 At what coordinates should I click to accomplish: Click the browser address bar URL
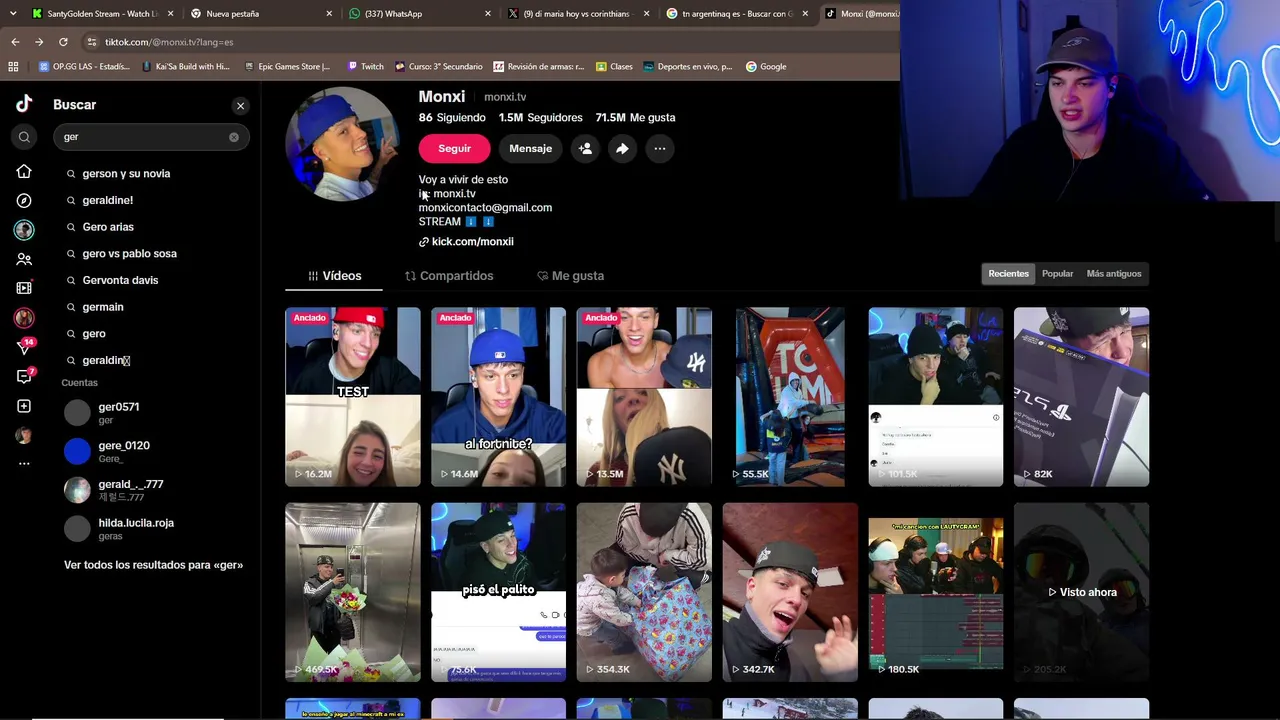click(169, 42)
